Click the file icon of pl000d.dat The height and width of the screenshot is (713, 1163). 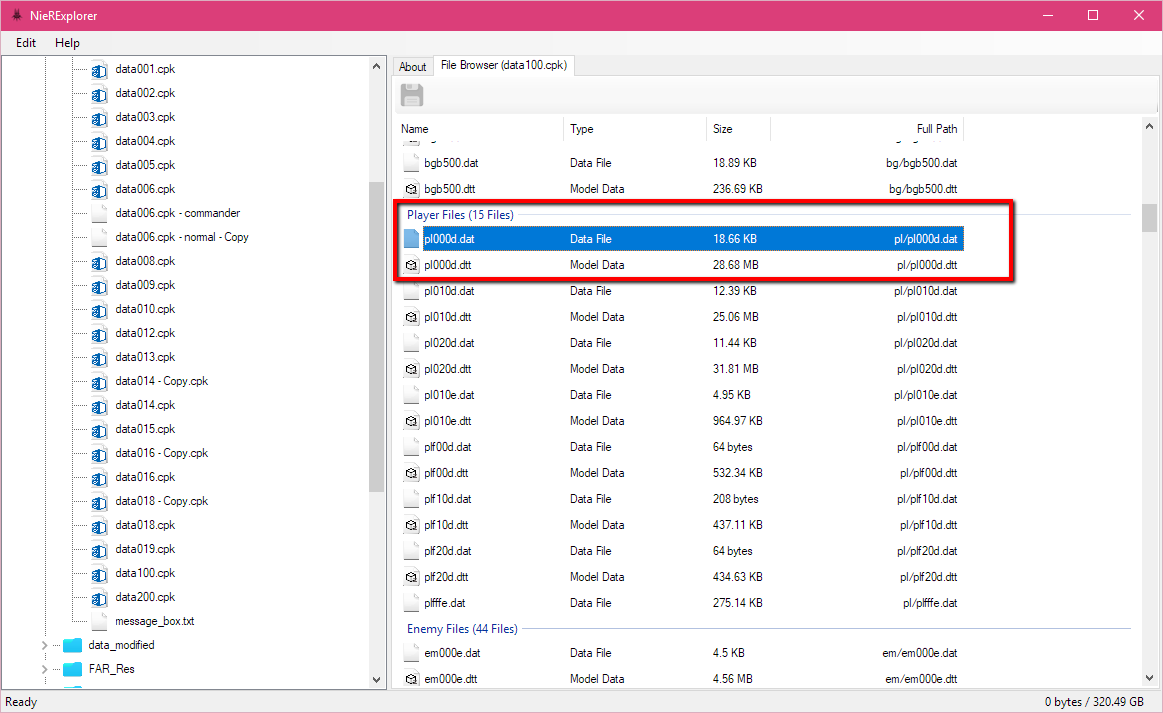coord(412,239)
